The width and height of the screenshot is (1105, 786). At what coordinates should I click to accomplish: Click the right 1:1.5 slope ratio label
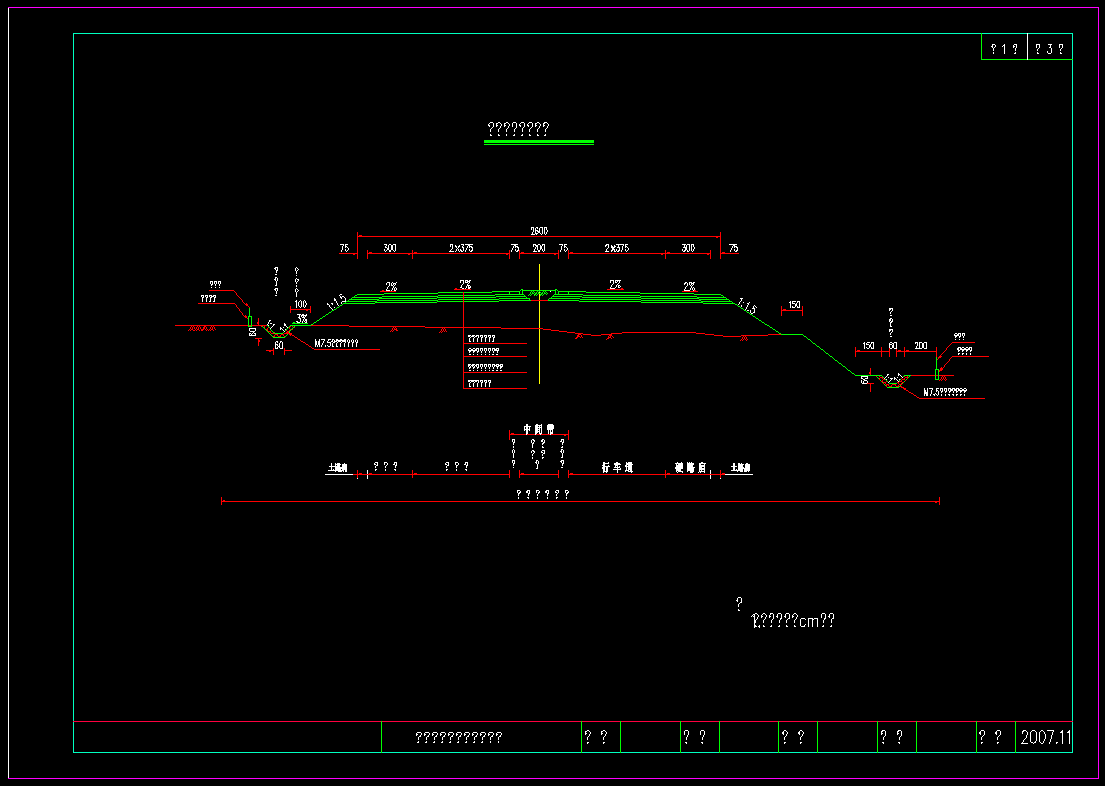coord(747,304)
